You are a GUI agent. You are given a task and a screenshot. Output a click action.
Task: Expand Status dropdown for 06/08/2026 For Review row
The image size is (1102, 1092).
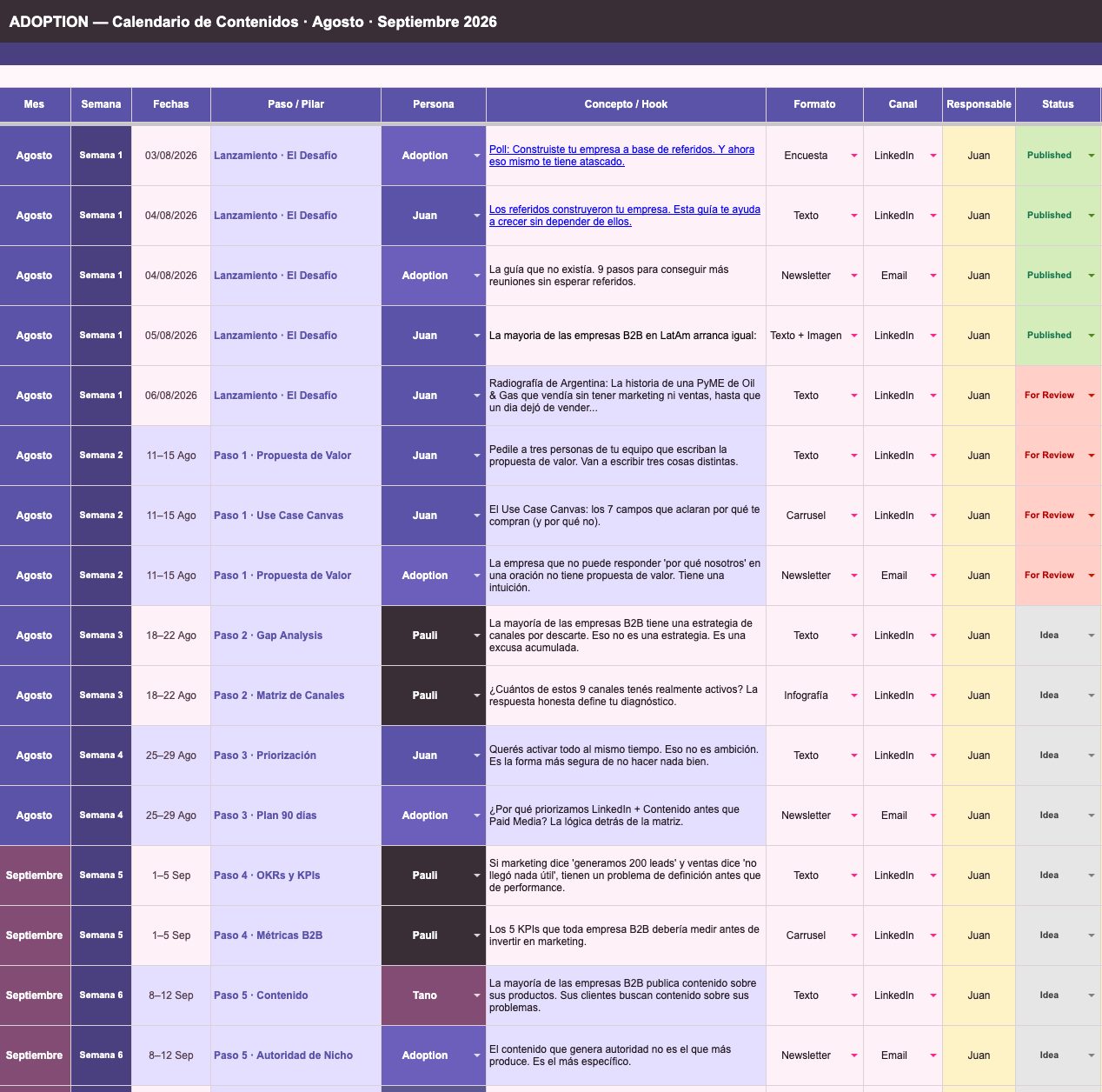click(1091, 396)
